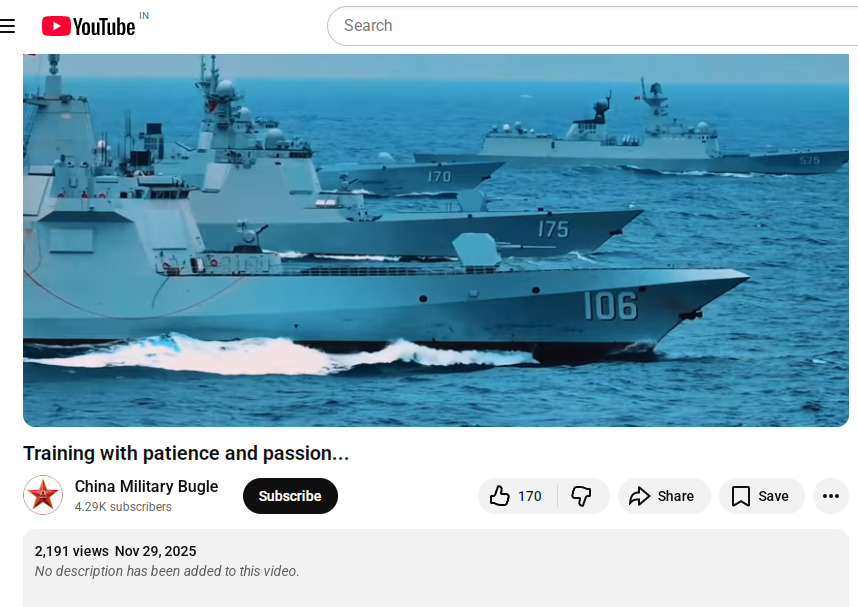The width and height of the screenshot is (858, 607).
Task: Click the video title text
Action: tap(186, 453)
